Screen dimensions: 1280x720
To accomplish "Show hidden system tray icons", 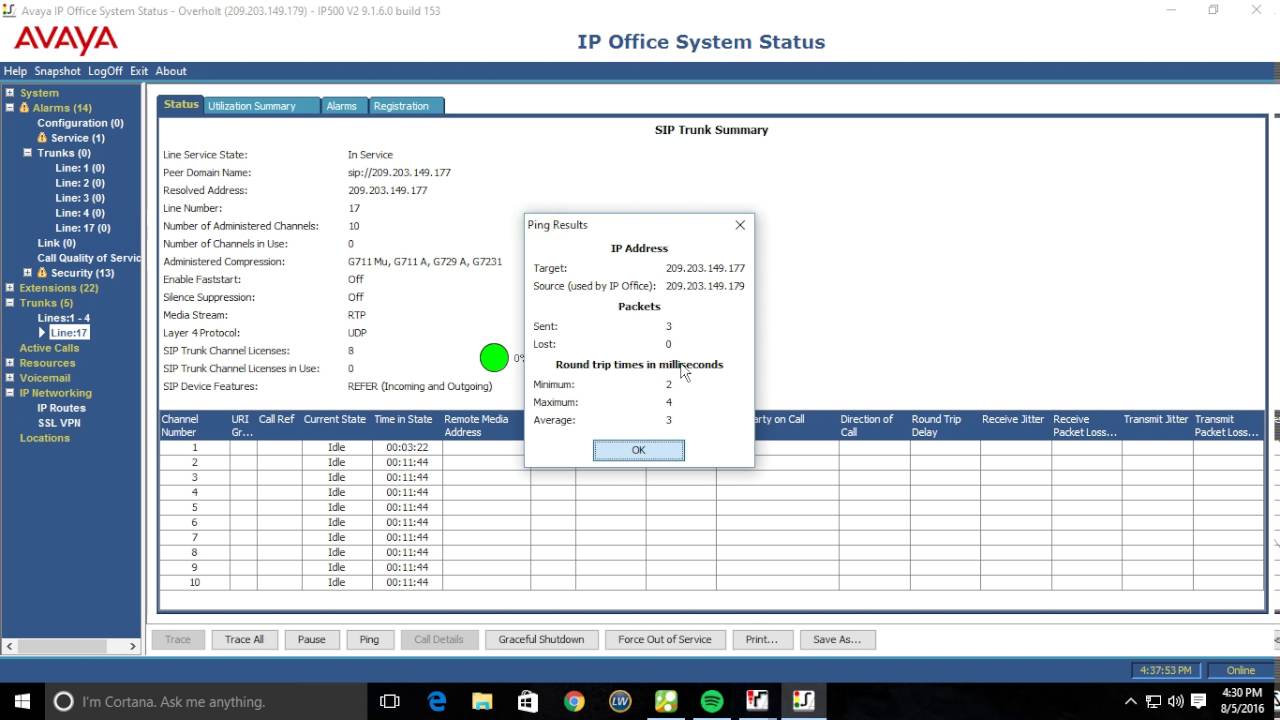I will (1131, 701).
